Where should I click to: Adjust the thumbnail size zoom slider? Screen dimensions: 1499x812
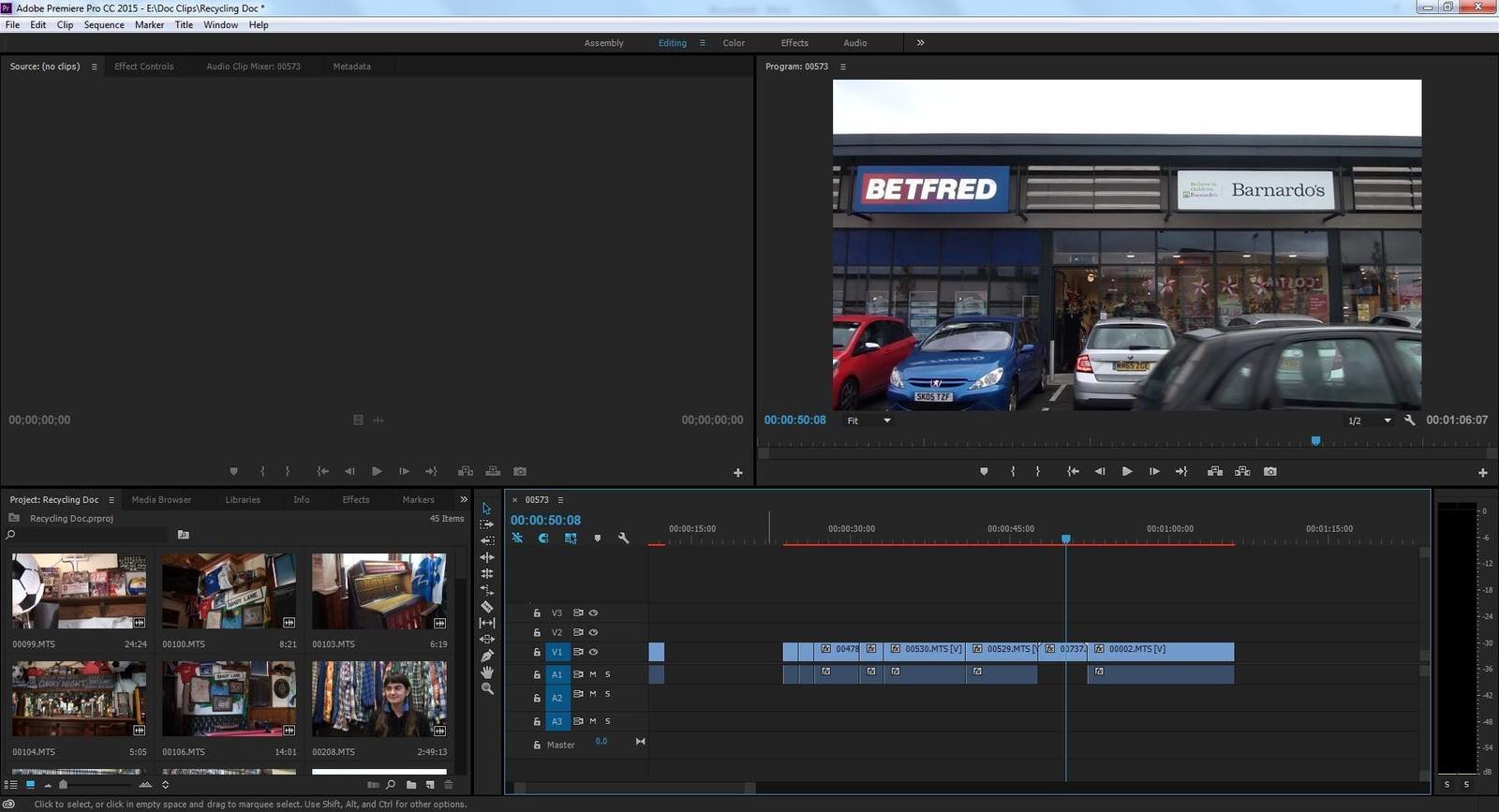pyautogui.click(x=64, y=785)
